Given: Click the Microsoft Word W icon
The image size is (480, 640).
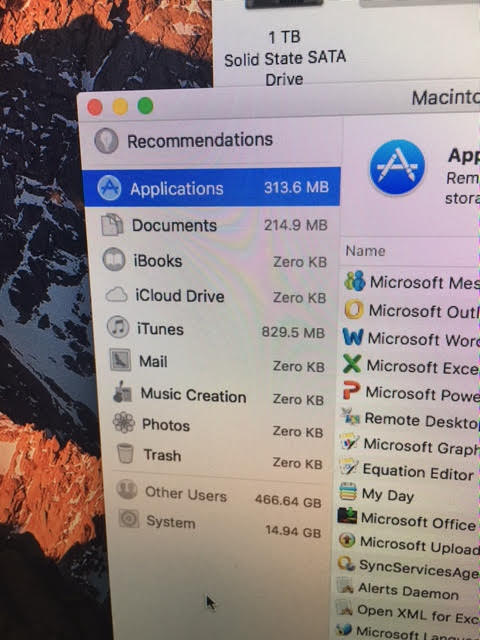Looking at the screenshot, I should click(353, 337).
